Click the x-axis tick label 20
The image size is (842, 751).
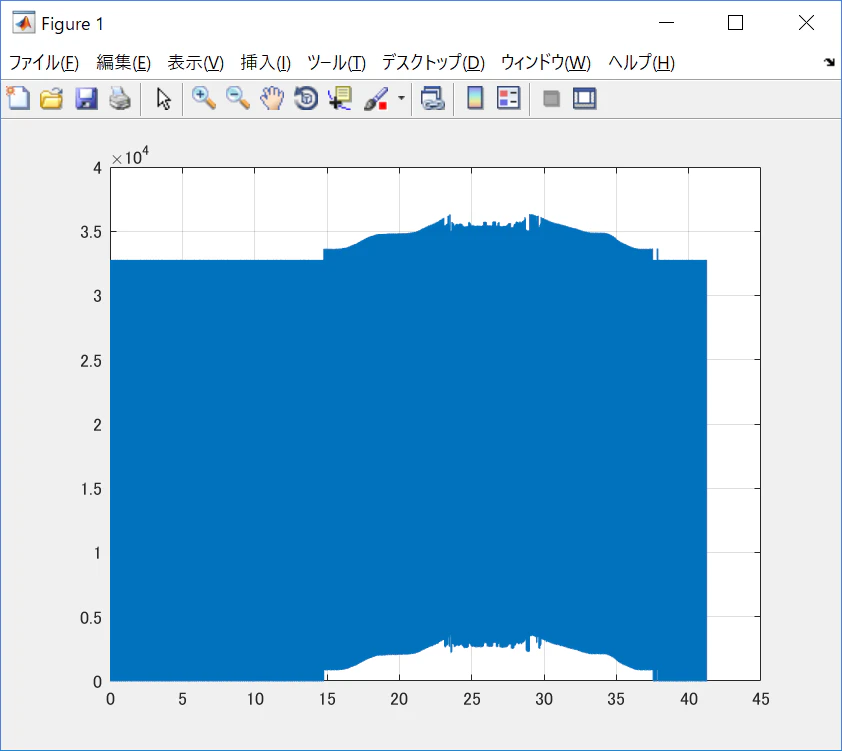(399, 699)
